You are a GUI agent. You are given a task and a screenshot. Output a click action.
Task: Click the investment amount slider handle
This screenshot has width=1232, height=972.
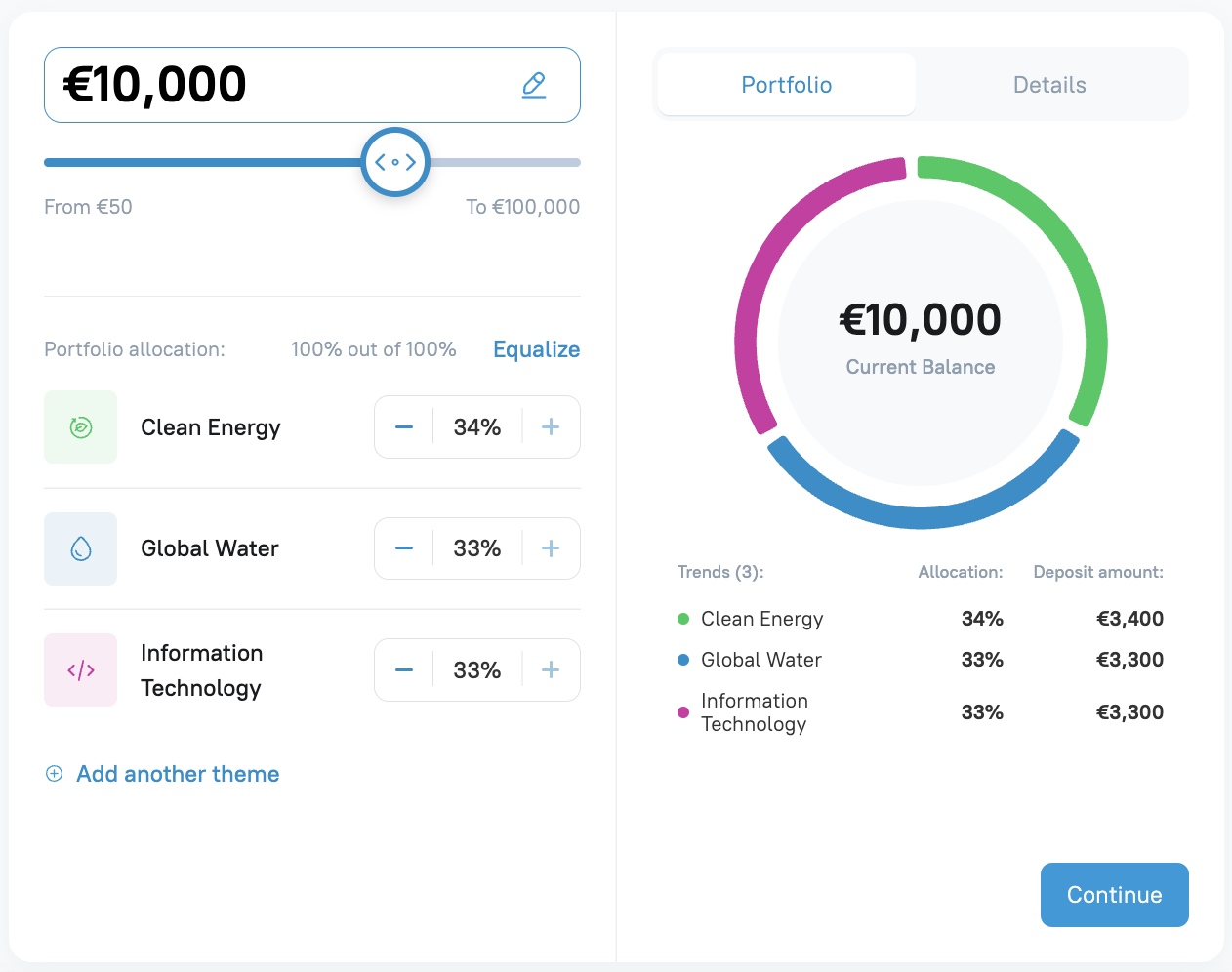coord(395,162)
